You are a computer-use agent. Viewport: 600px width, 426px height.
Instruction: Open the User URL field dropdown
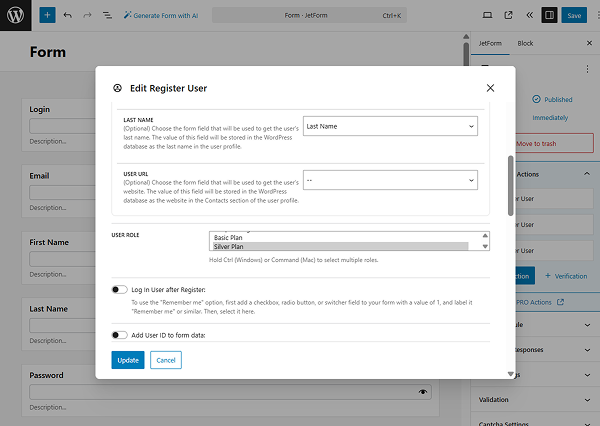[390, 180]
